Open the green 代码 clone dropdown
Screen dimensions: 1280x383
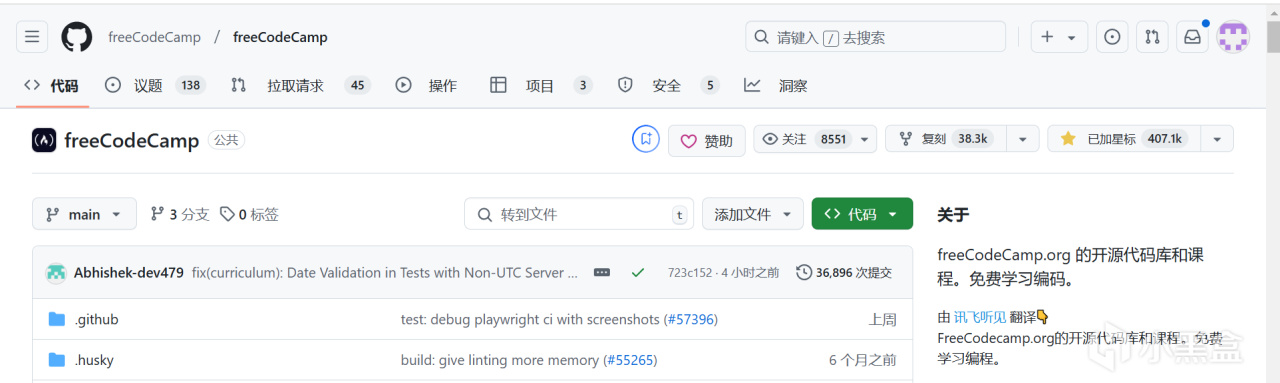[x=862, y=214]
